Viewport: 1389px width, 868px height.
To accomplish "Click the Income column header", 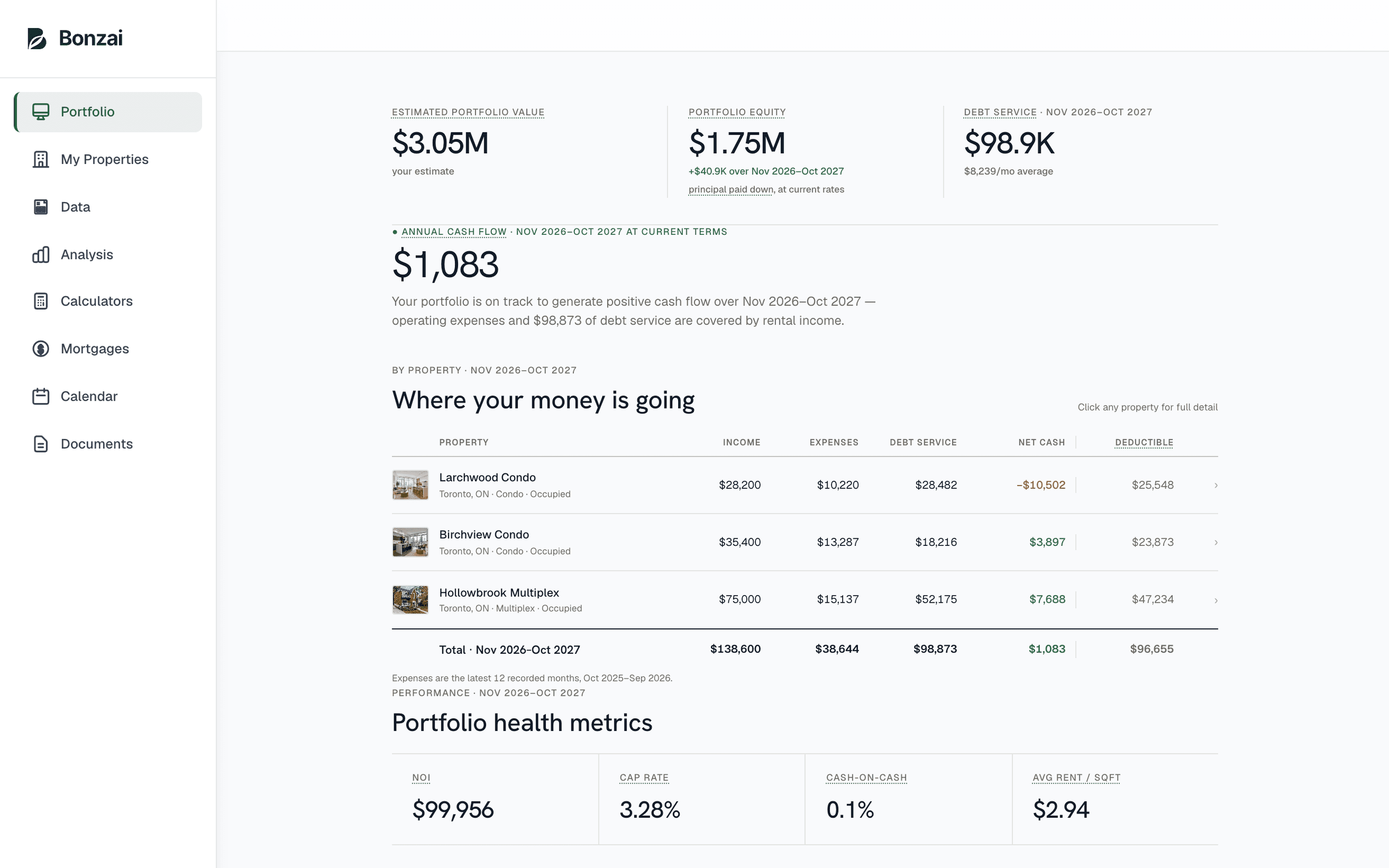I will [742, 442].
